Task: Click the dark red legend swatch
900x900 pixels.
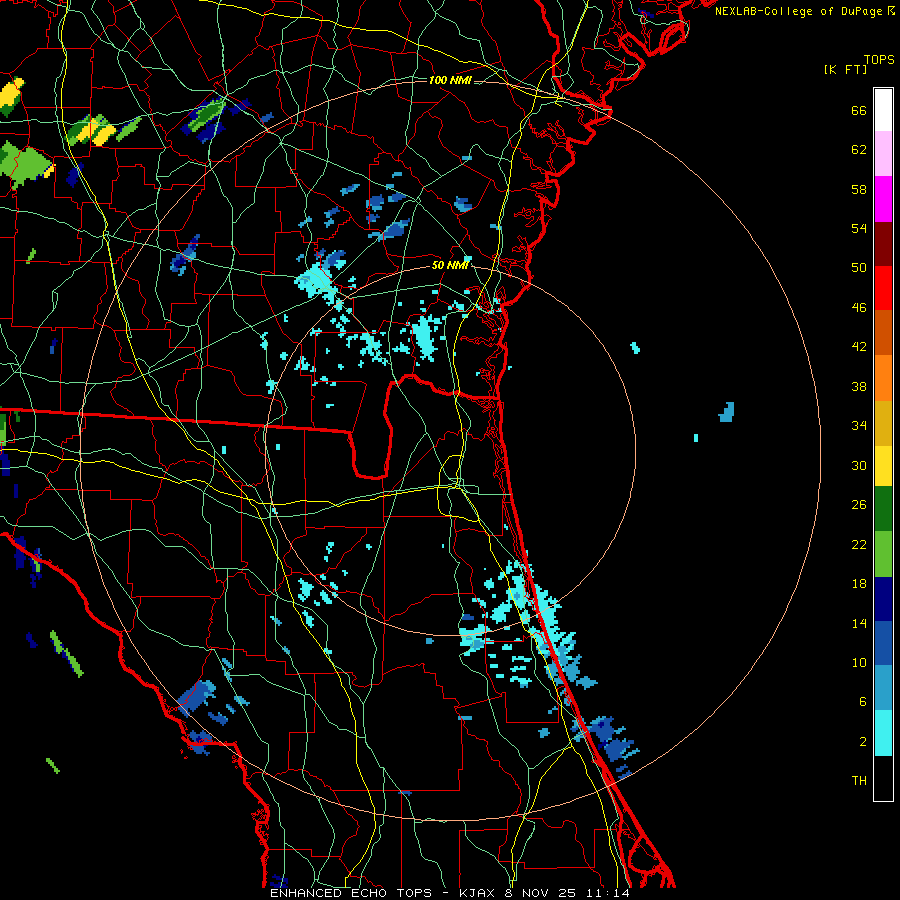Action: [x=883, y=243]
